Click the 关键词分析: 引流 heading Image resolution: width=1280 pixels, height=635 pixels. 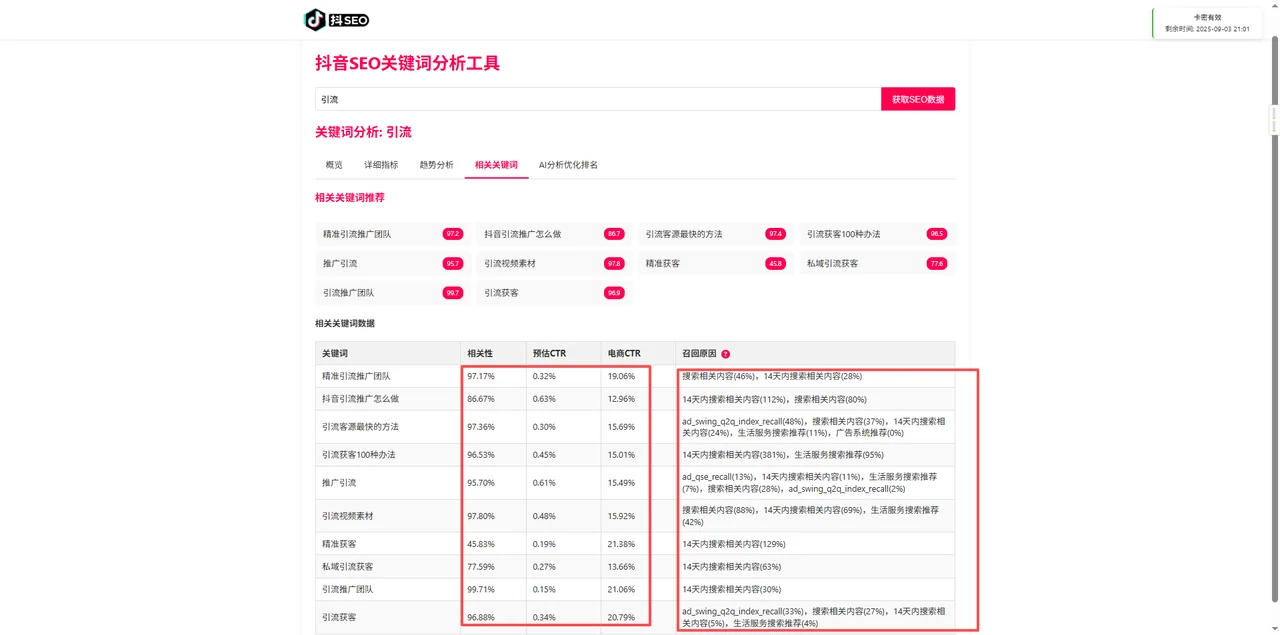[x=363, y=132]
